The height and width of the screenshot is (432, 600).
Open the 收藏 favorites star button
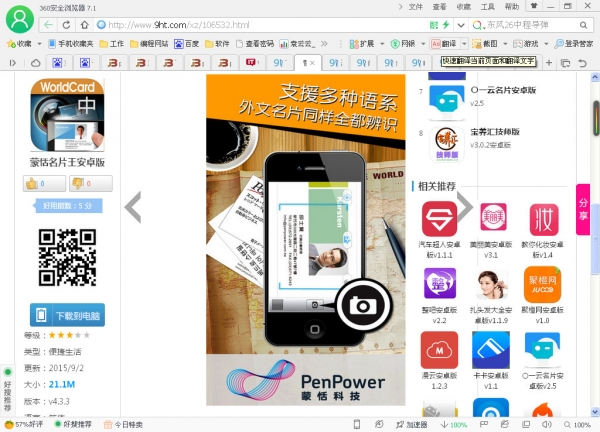[20, 44]
